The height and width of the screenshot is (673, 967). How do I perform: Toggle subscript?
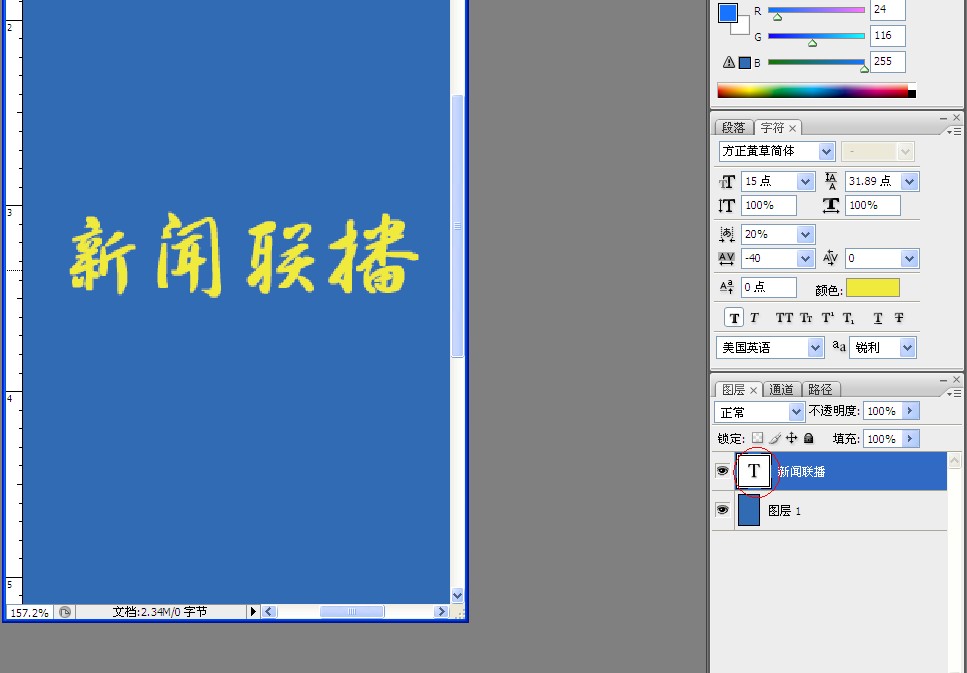tap(849, 318)
